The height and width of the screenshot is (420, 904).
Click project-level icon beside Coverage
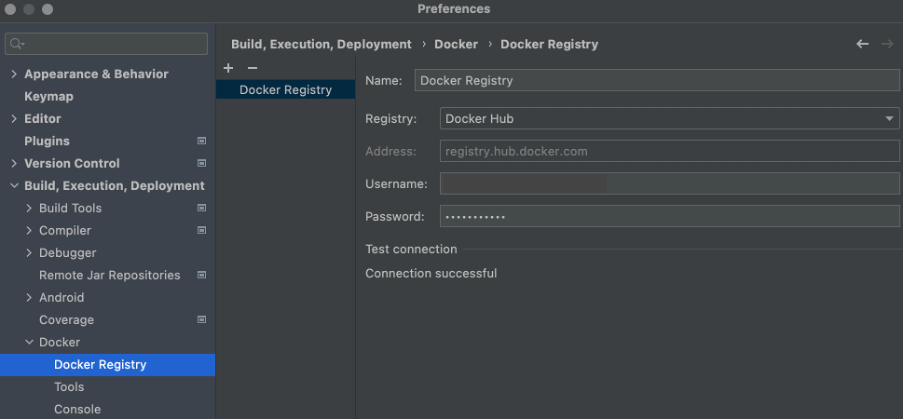(x=201, y=320)
